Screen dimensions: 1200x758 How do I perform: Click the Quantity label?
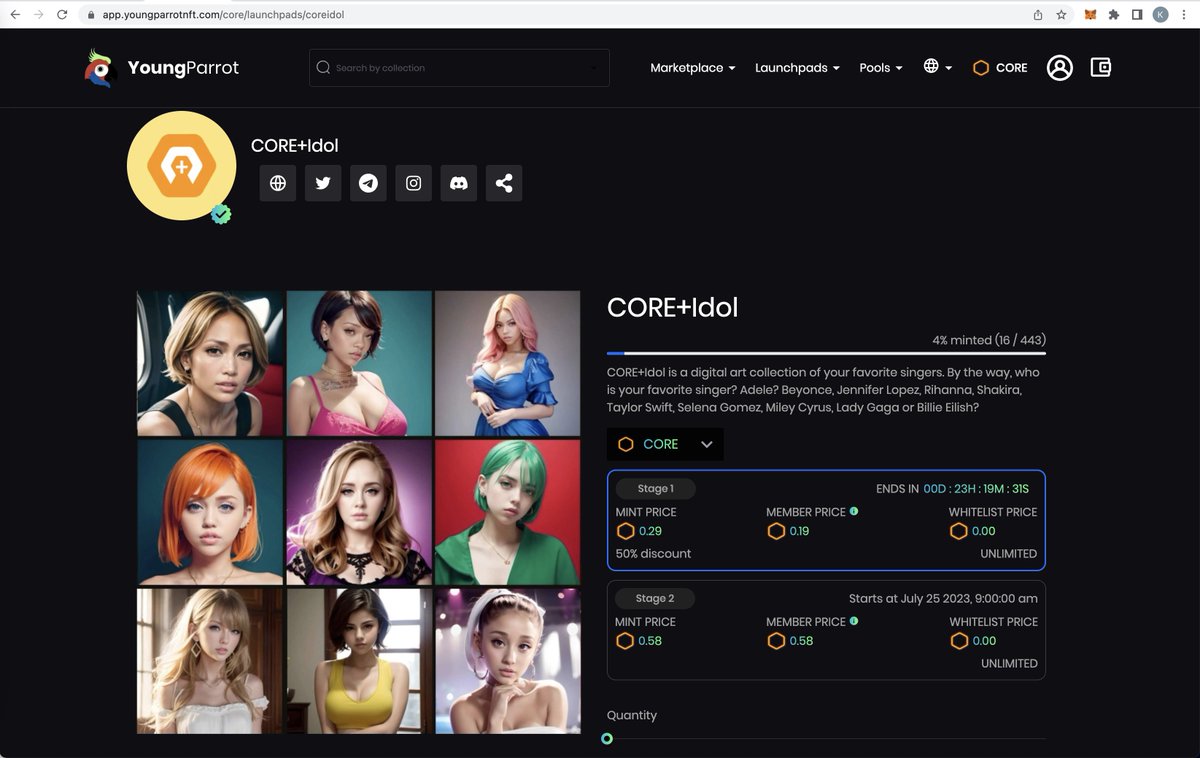pos(632,715)
